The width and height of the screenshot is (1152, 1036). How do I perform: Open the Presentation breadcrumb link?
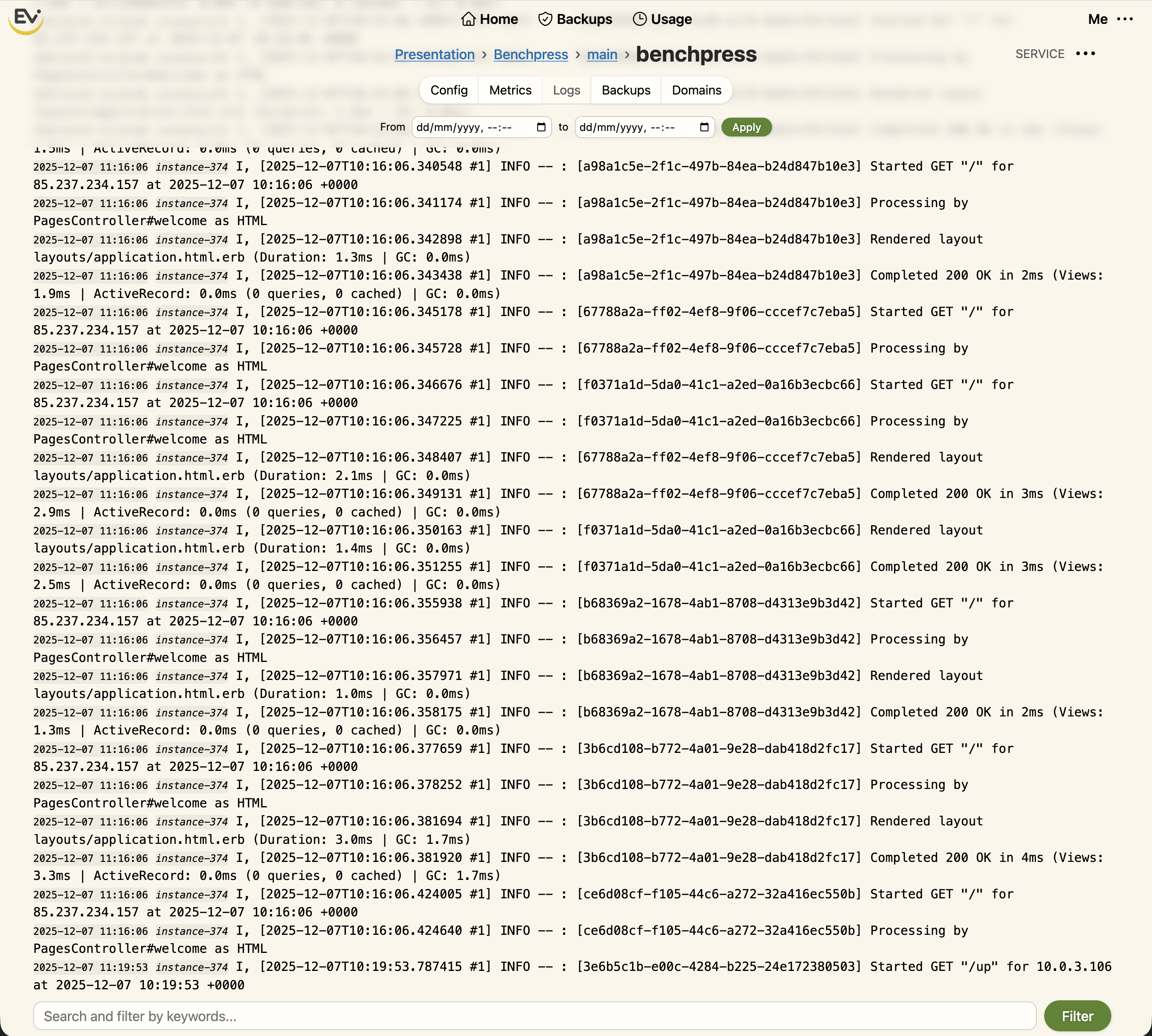coord(435,55)
